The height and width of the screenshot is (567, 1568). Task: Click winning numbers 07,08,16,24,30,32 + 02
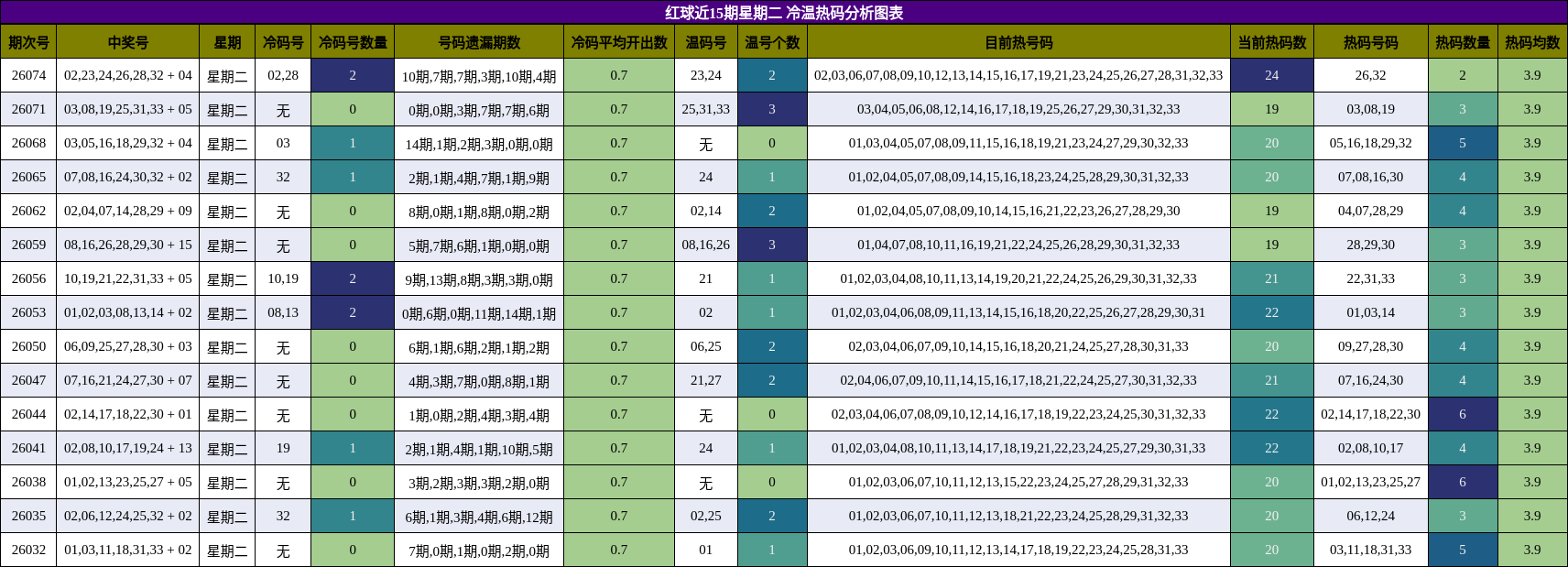[x=128, y=177]
